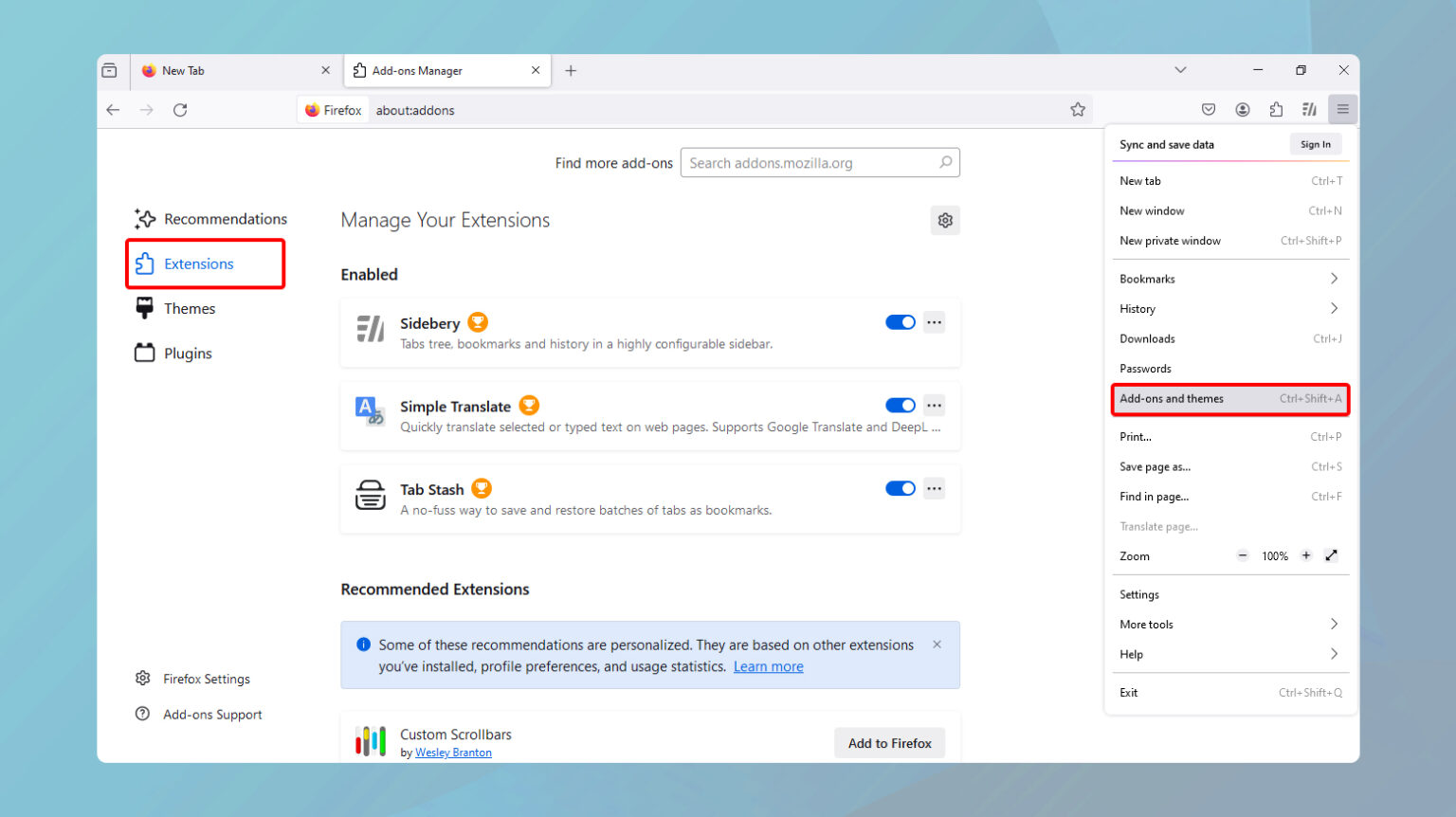
Task: Bookmark this page with the star icon
Action: (x=1078, y=110)
